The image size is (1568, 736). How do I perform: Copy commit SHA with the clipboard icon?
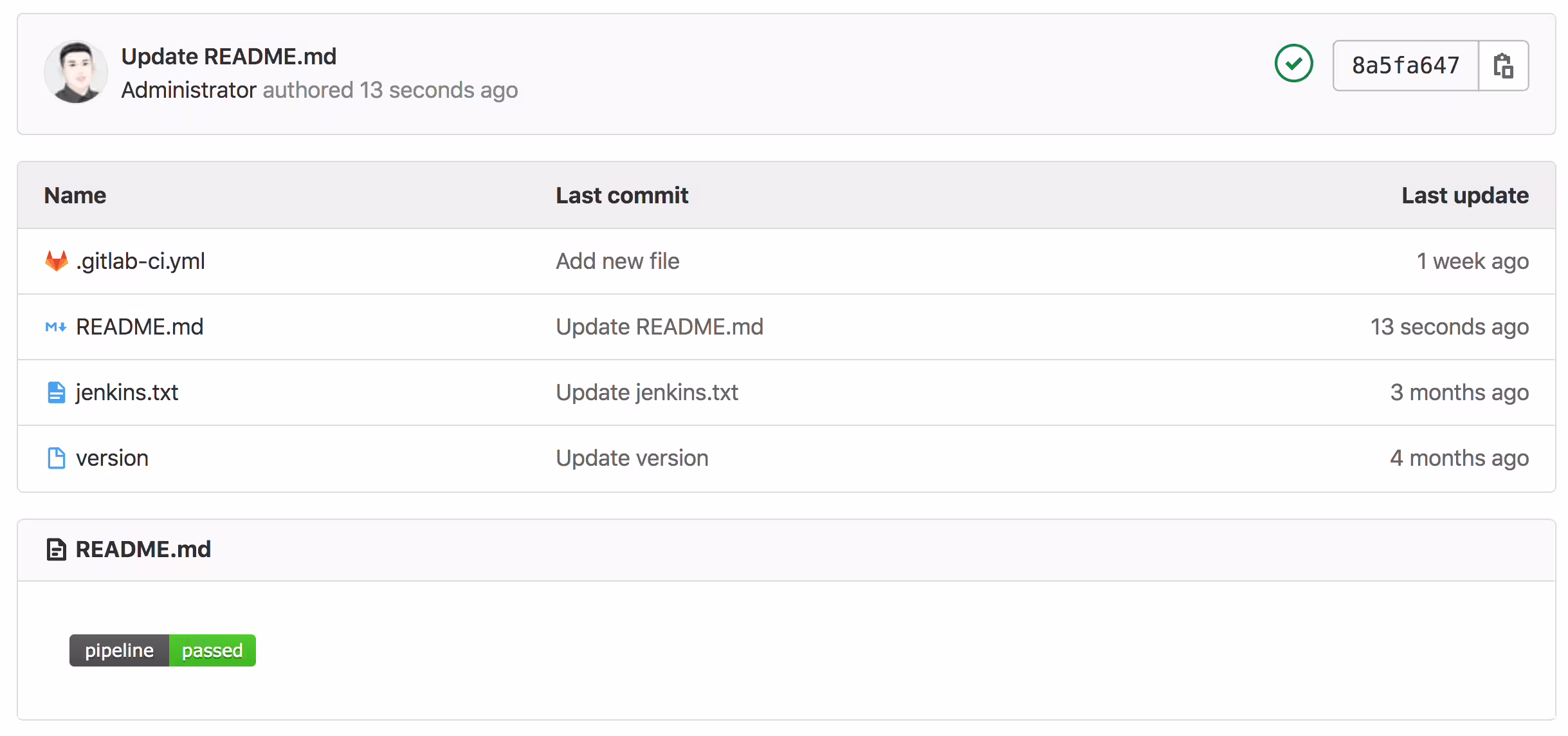[1503, 66]
